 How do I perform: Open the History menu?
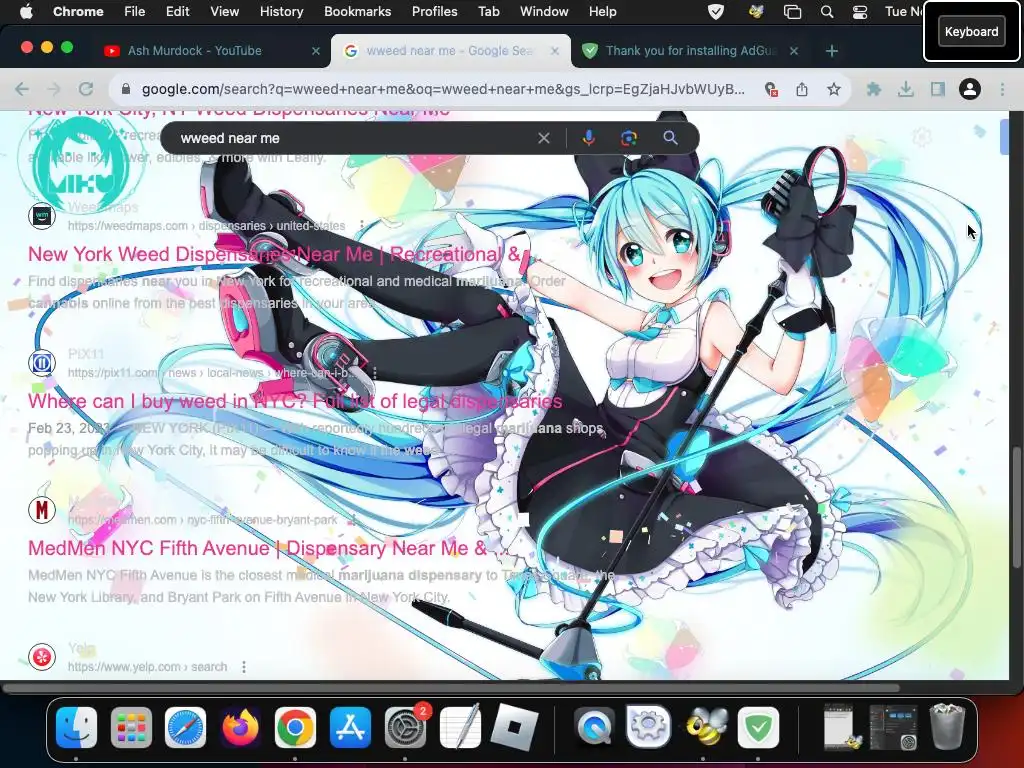click(x=281, y=11)
